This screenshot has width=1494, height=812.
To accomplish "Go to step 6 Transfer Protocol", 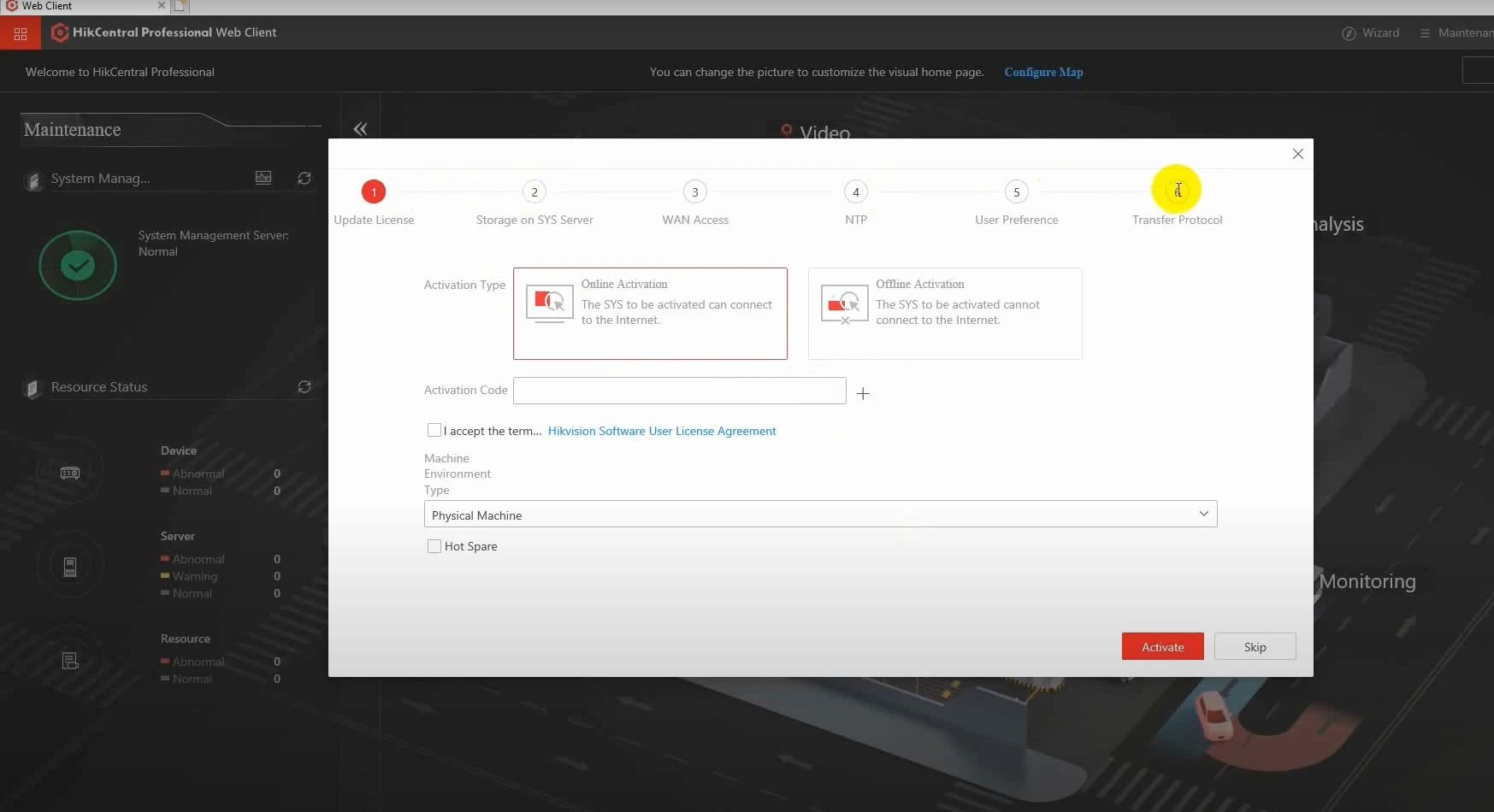I will point(1178,191).
